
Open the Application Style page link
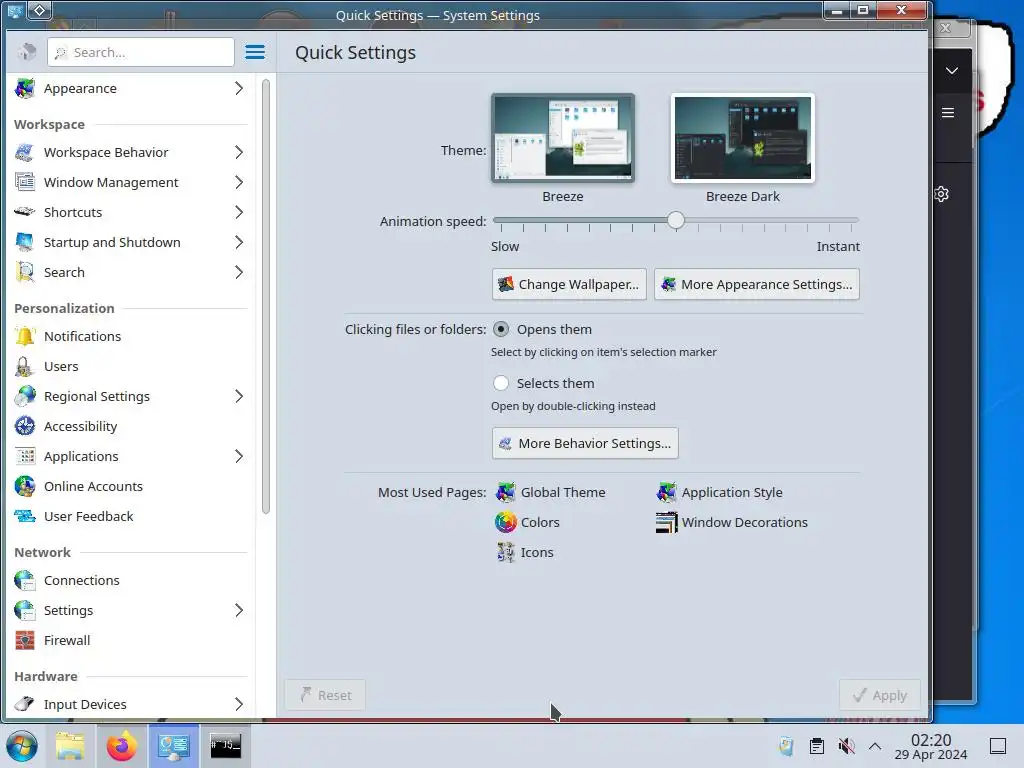coord(732,492)
